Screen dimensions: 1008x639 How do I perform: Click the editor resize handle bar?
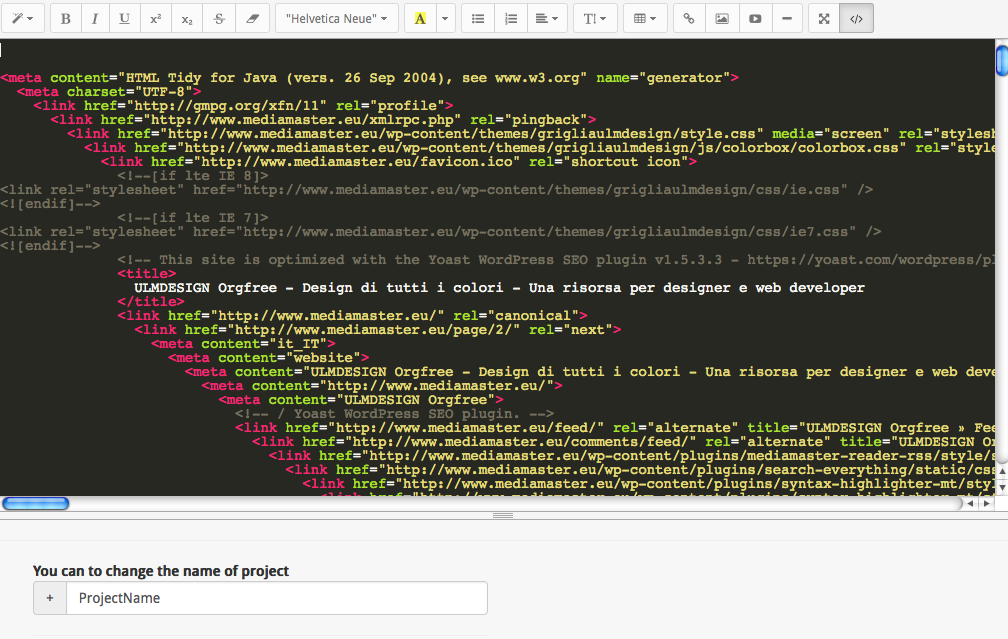[503, 516]
